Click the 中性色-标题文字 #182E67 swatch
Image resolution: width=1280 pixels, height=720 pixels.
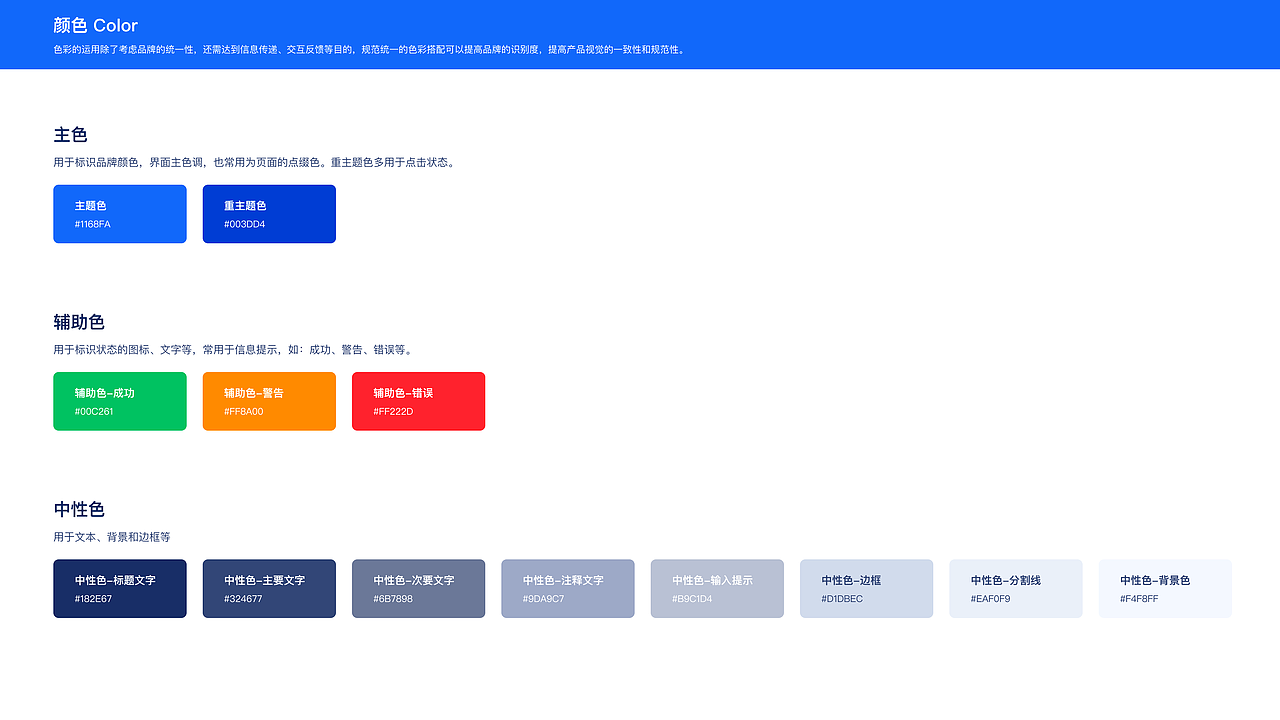click(120, 588)
